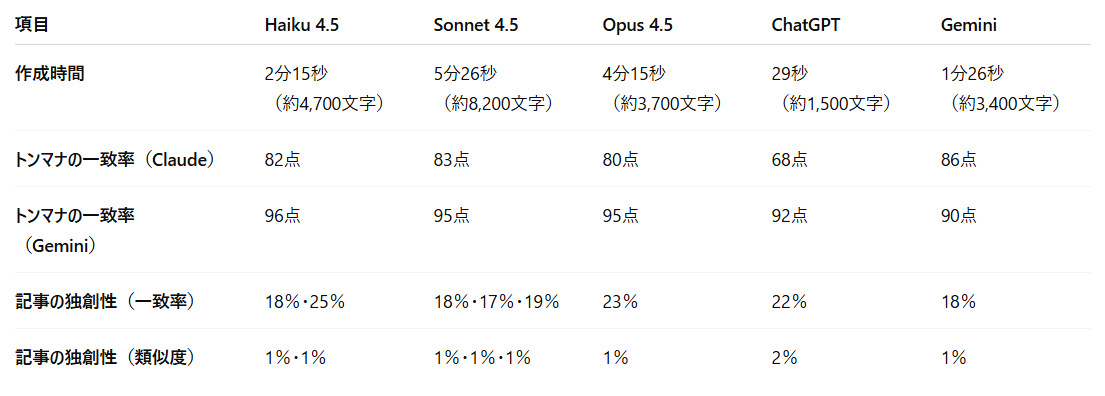Viewport: 1105px width, 396px height.
Task: Click the 作成時間 row label
Action: (49, 73)
